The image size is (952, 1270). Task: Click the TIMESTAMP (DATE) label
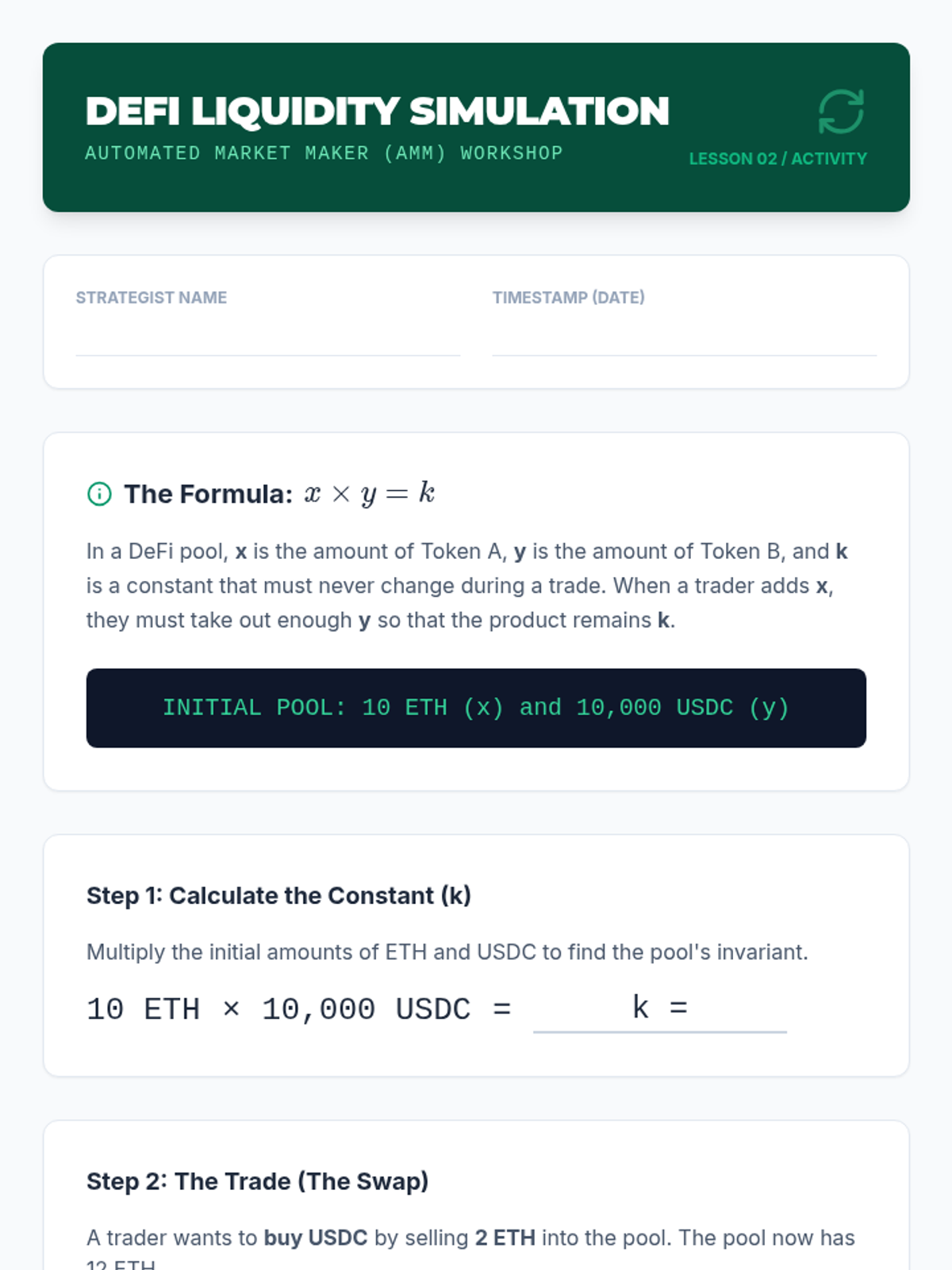pyautogui.click(x=568, y=298)
